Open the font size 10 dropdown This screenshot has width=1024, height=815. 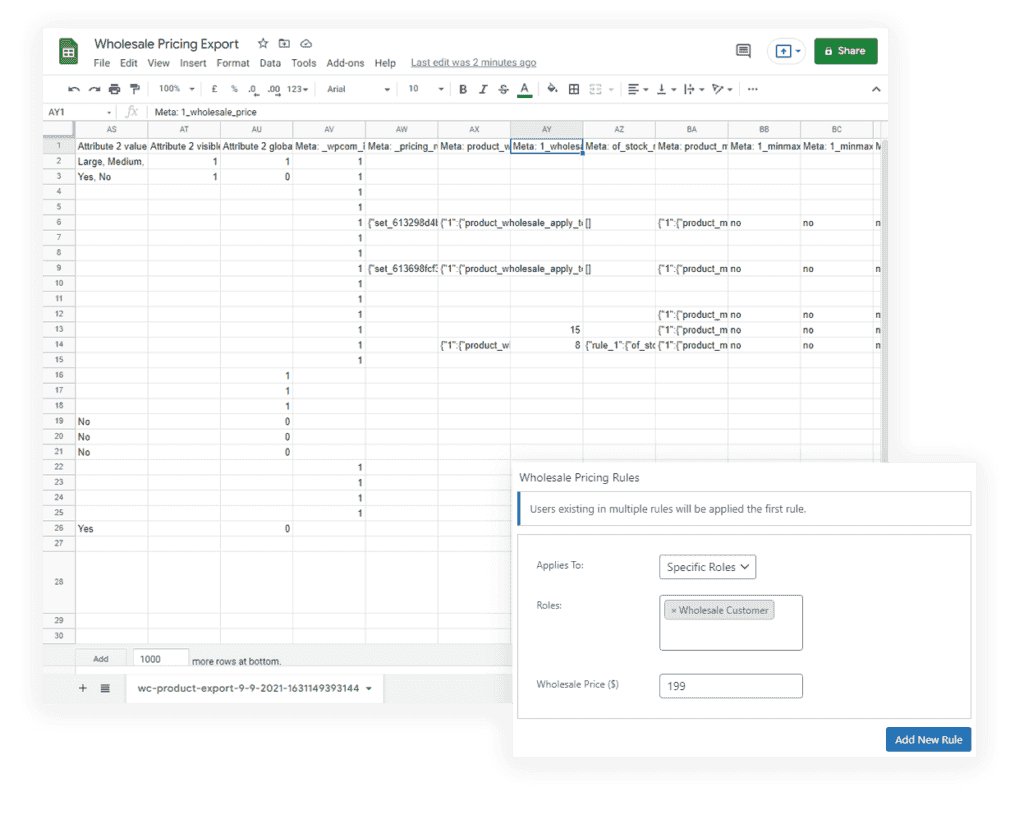click(426, 89)
